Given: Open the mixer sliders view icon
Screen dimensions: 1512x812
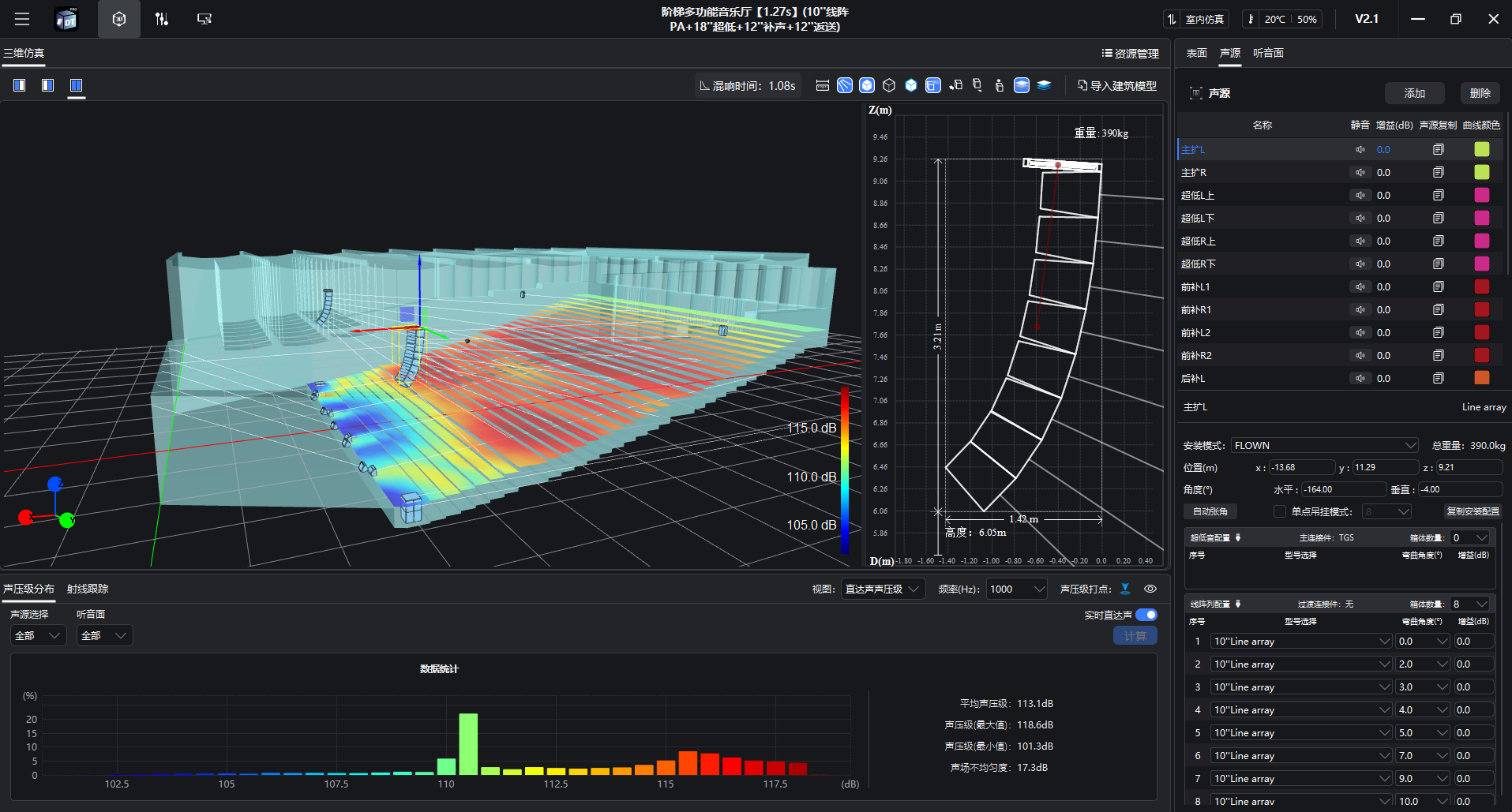Looking at the screenshot, I should coord(162,19).
